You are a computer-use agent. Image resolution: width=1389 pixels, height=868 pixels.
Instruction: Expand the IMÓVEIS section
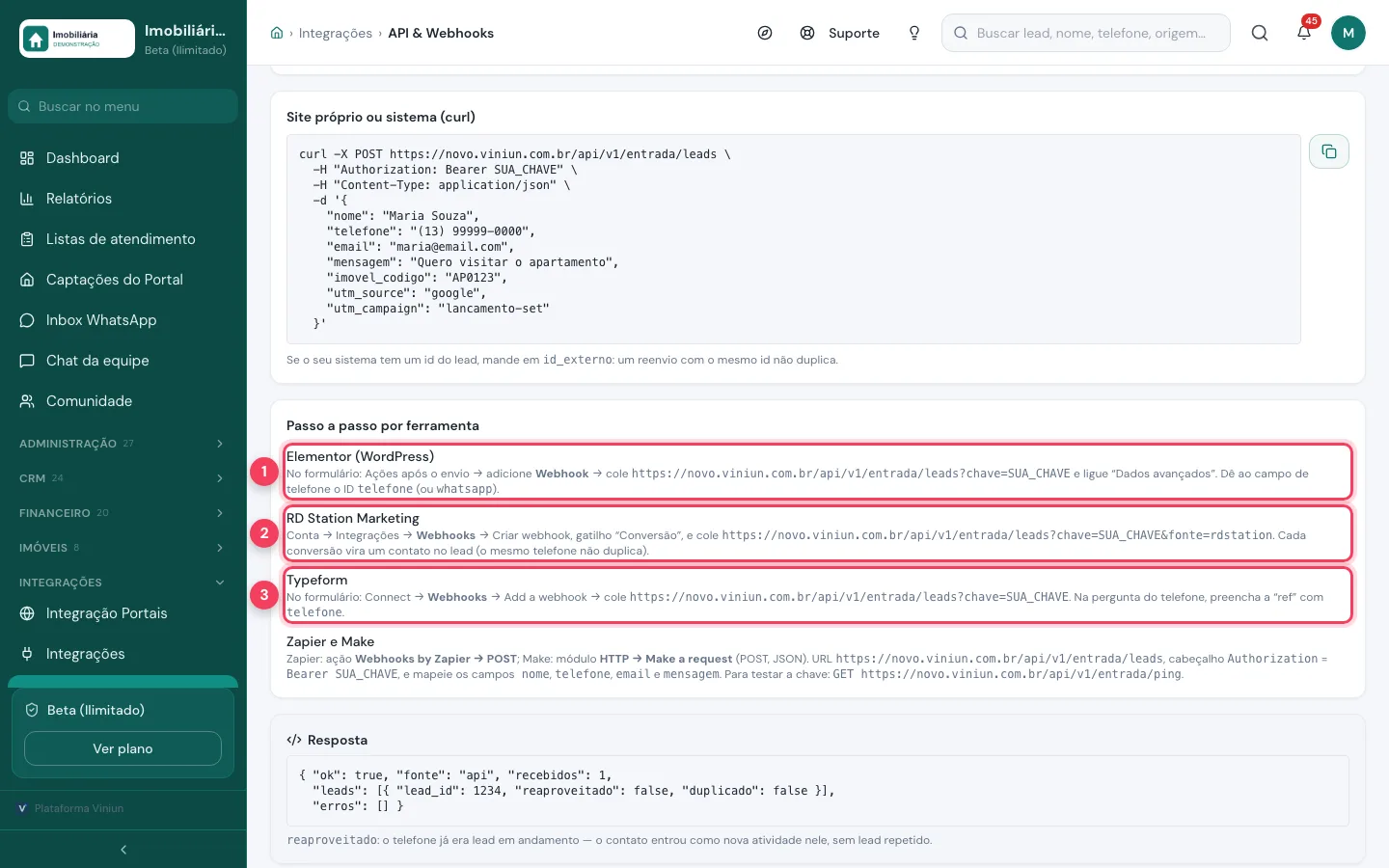[123, 548]
